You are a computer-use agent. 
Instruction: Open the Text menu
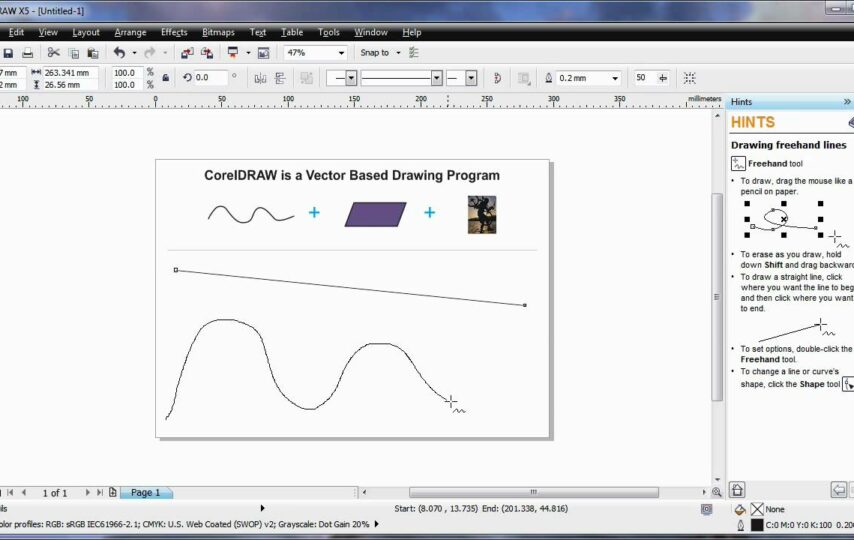(258, 32)
